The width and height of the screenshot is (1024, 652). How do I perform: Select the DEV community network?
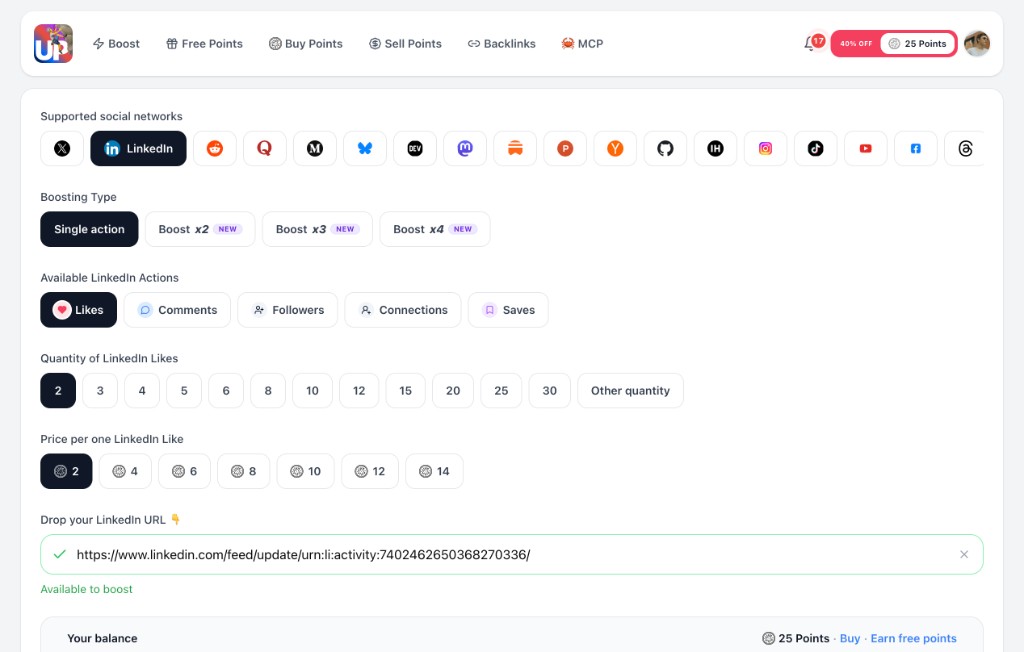415,148
